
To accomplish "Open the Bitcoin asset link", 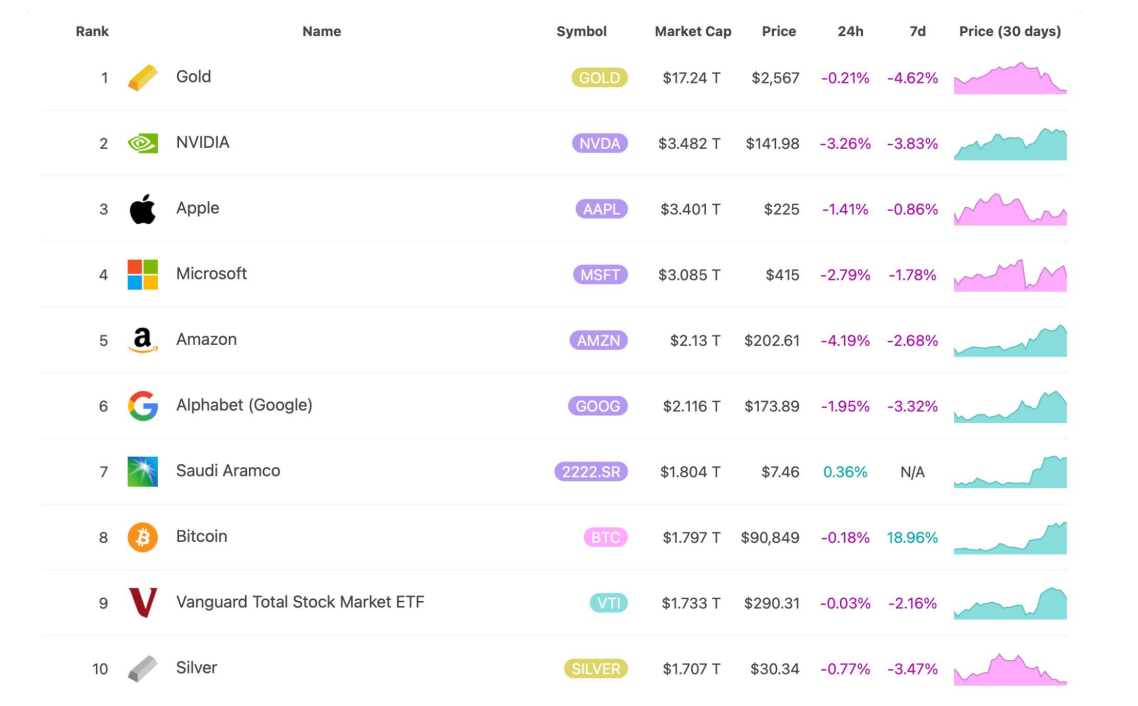I will point(201,536).
